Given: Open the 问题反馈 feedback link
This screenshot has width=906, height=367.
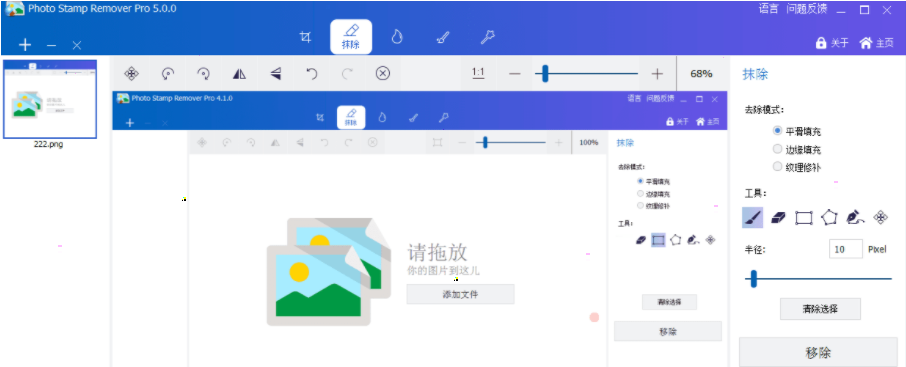Looking at the screenshot, I should pyautogui.click(x=807, y=9).
